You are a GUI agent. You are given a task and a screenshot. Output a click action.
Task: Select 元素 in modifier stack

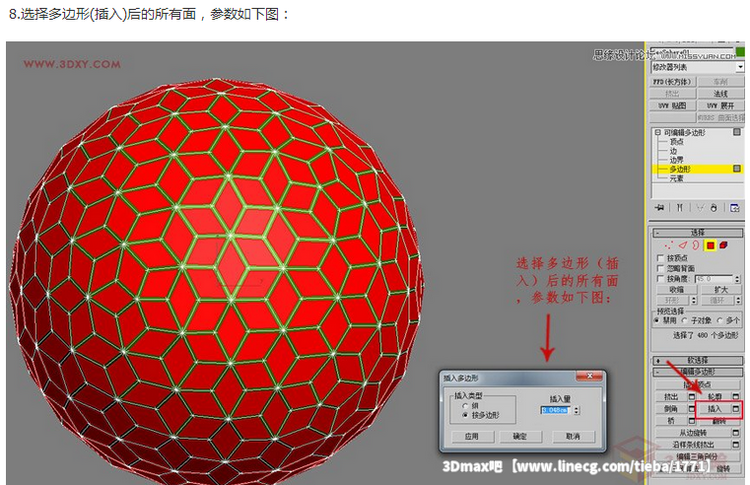676,178
